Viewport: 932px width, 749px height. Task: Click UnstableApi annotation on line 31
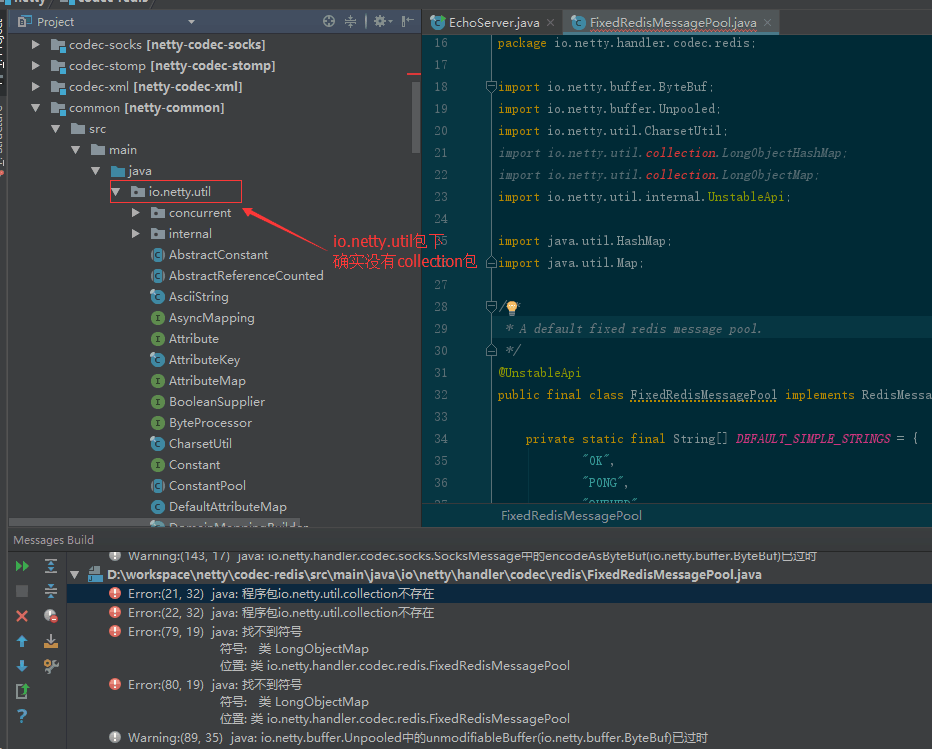[x=540, y=373]
